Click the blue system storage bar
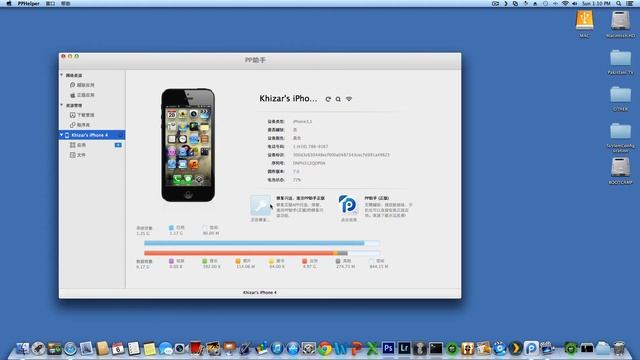 [x=262, y=243]
